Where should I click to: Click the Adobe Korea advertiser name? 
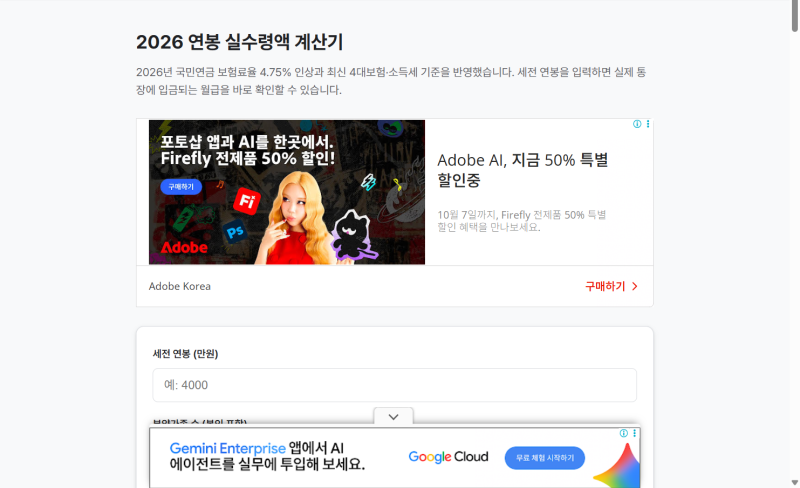click(x=180, y=286)
